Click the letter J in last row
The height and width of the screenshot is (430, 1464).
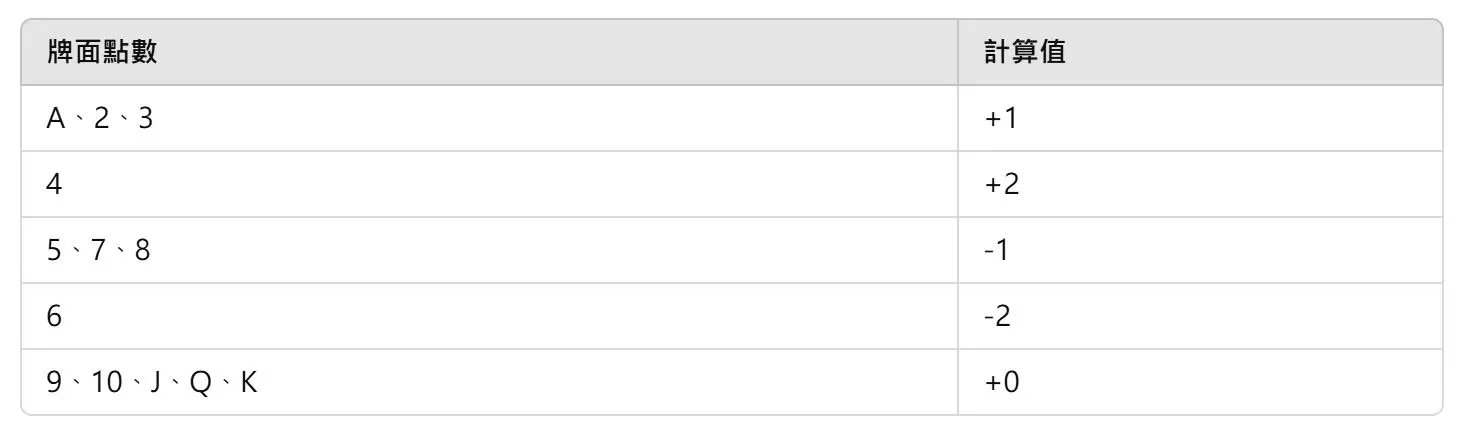pyautogui.click(x=156, y=383)
